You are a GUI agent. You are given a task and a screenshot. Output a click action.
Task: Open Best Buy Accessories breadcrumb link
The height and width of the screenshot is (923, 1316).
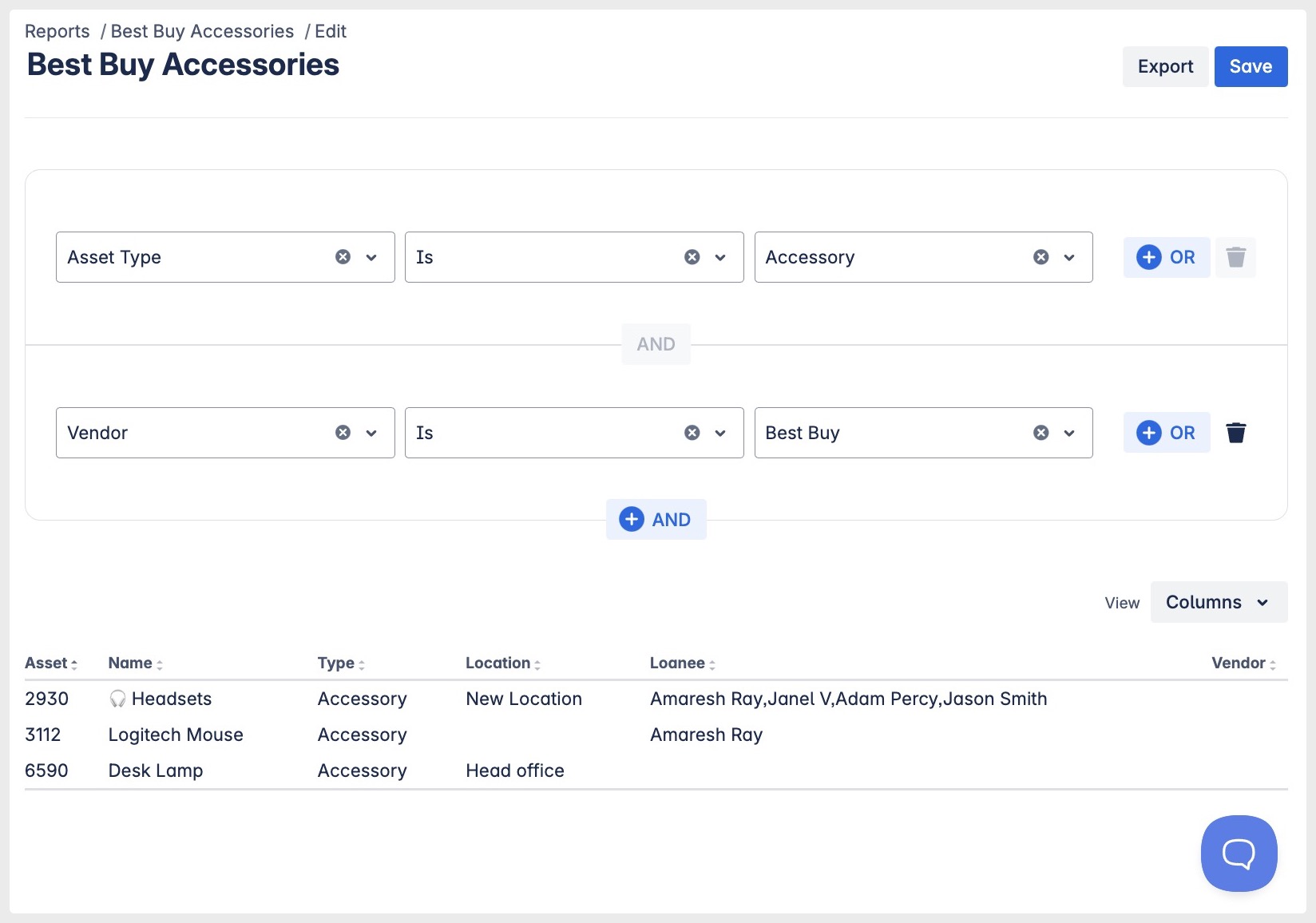[x=202, y=31]
